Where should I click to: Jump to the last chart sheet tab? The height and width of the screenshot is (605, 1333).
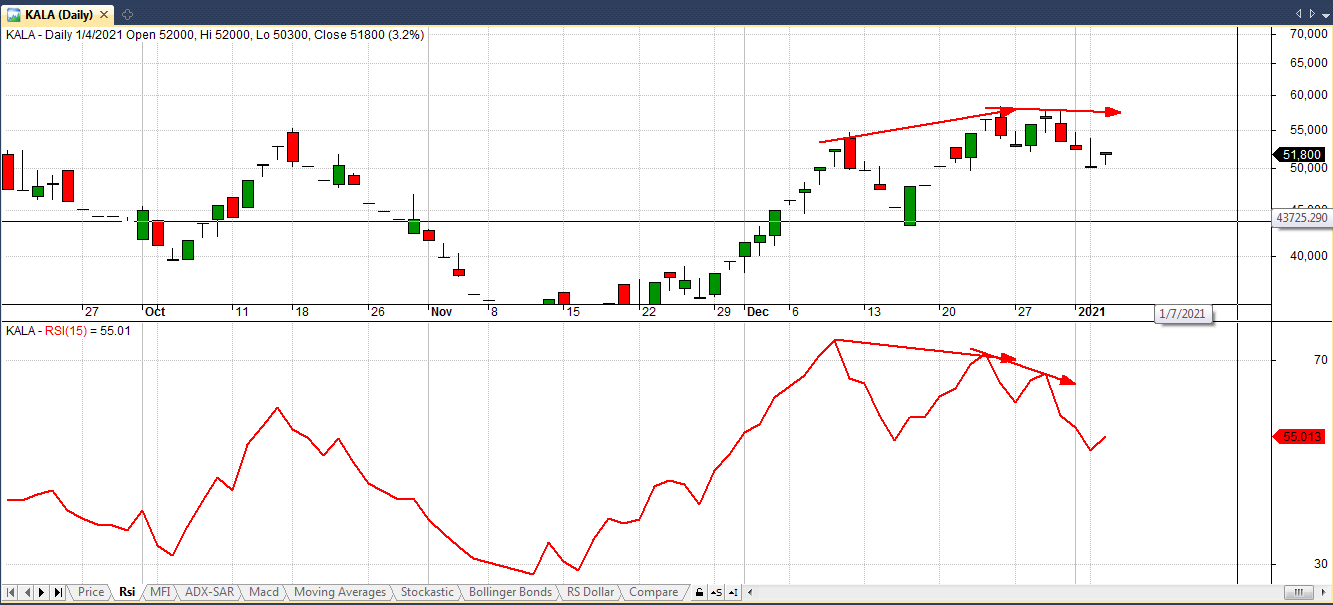click(58, 592)
